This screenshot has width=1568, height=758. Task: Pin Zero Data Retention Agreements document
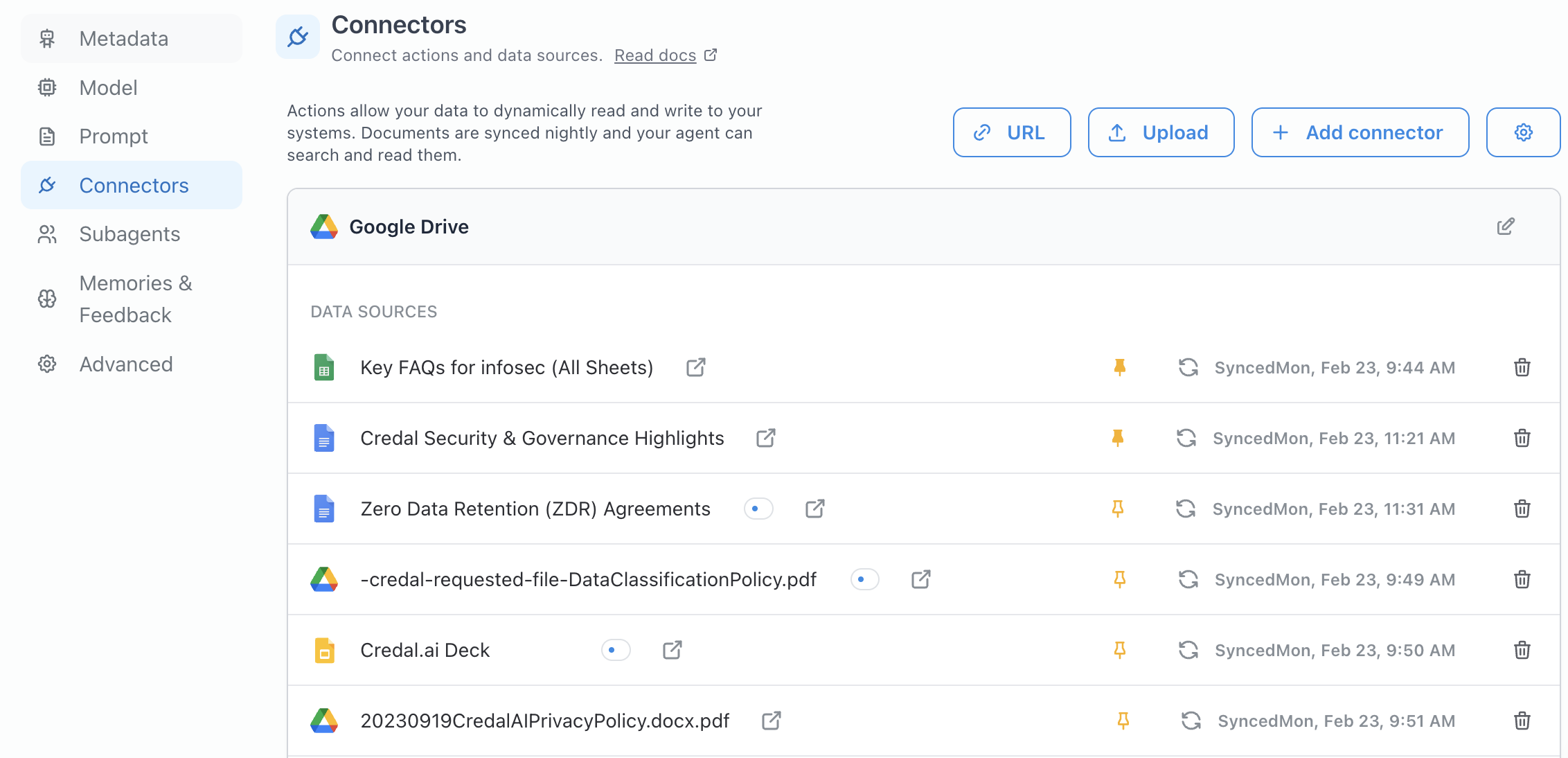click(1117, 509)
